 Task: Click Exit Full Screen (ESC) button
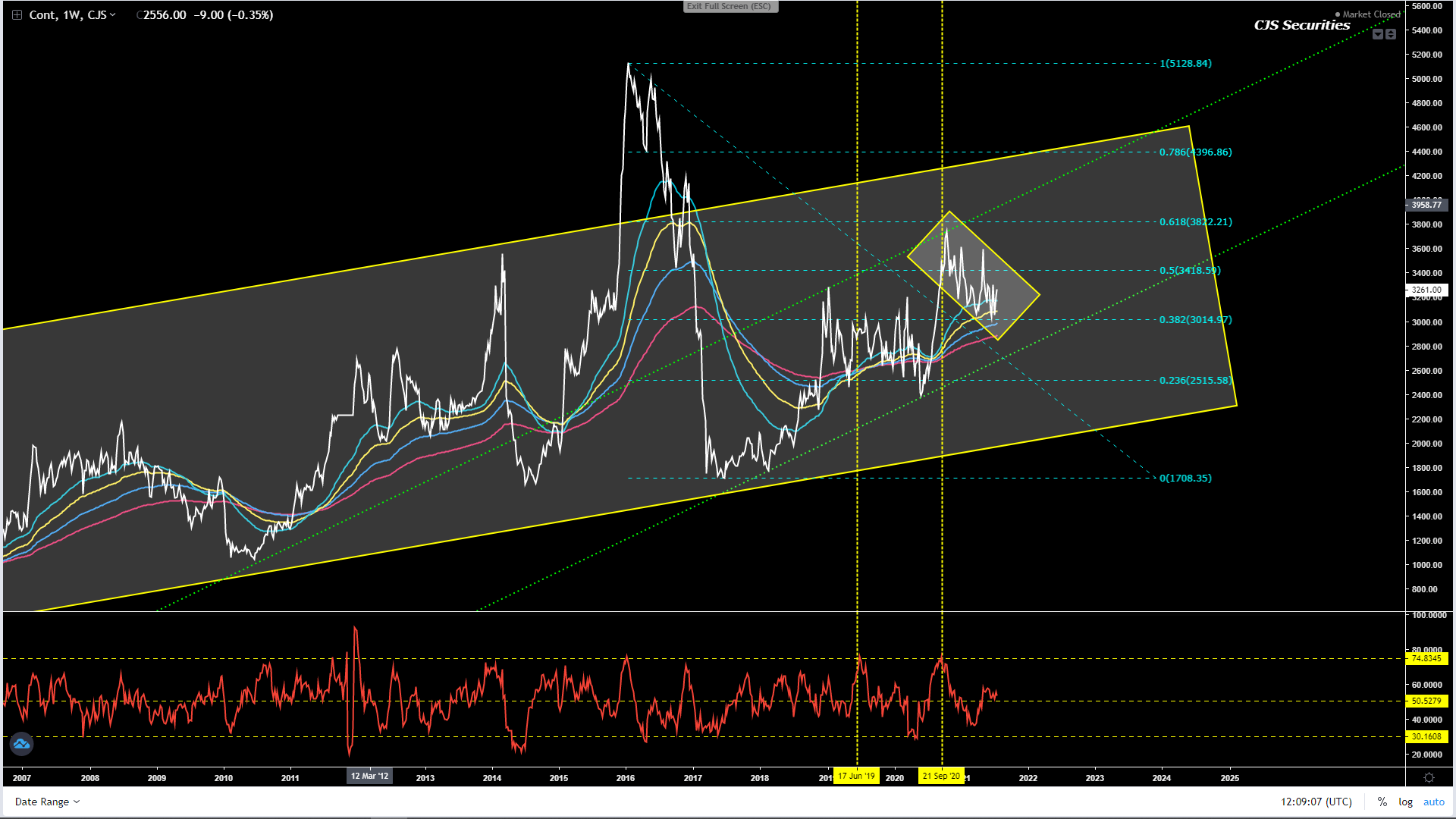tap(729, 7)
